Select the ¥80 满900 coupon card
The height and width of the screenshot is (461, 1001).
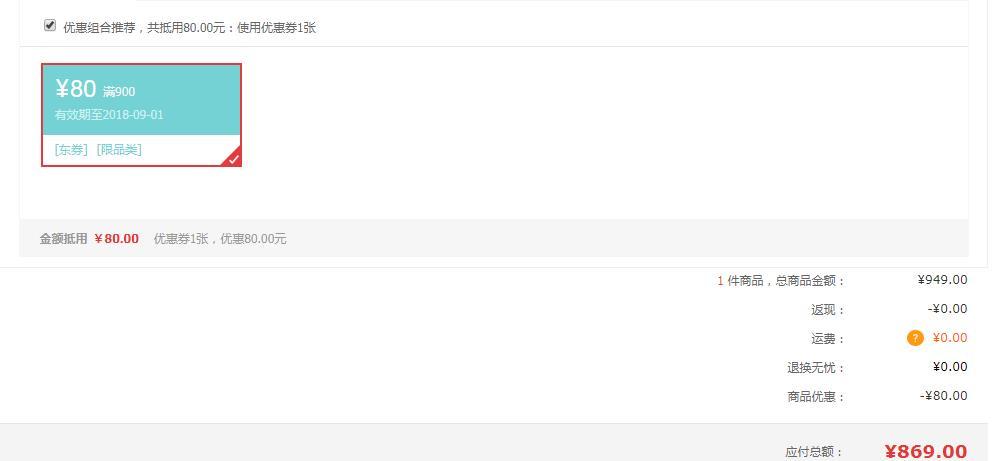[141, 115]
